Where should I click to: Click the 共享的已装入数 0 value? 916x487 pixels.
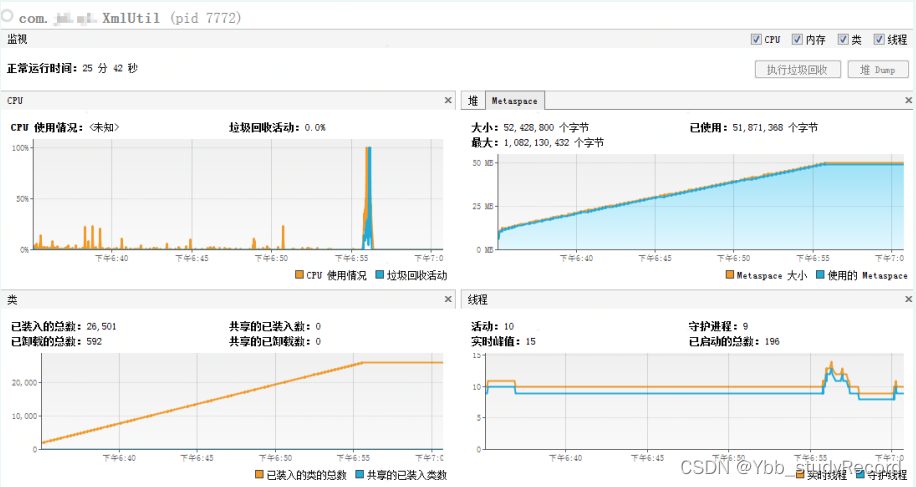pos(275,326)
